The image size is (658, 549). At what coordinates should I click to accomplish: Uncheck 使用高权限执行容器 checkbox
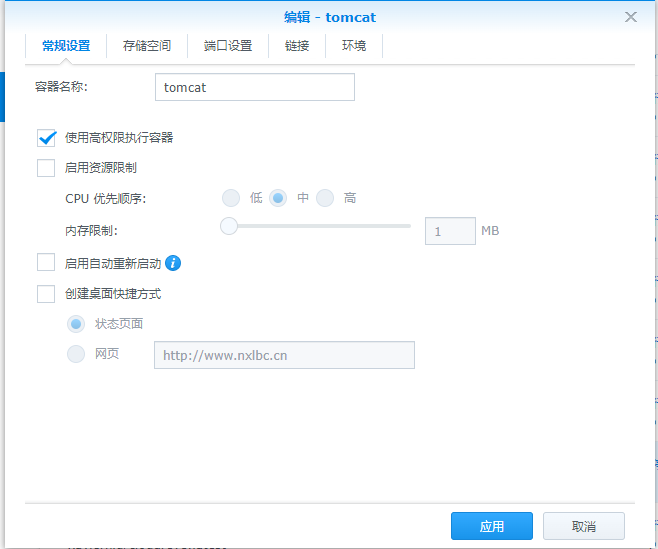tap(46, 138)
